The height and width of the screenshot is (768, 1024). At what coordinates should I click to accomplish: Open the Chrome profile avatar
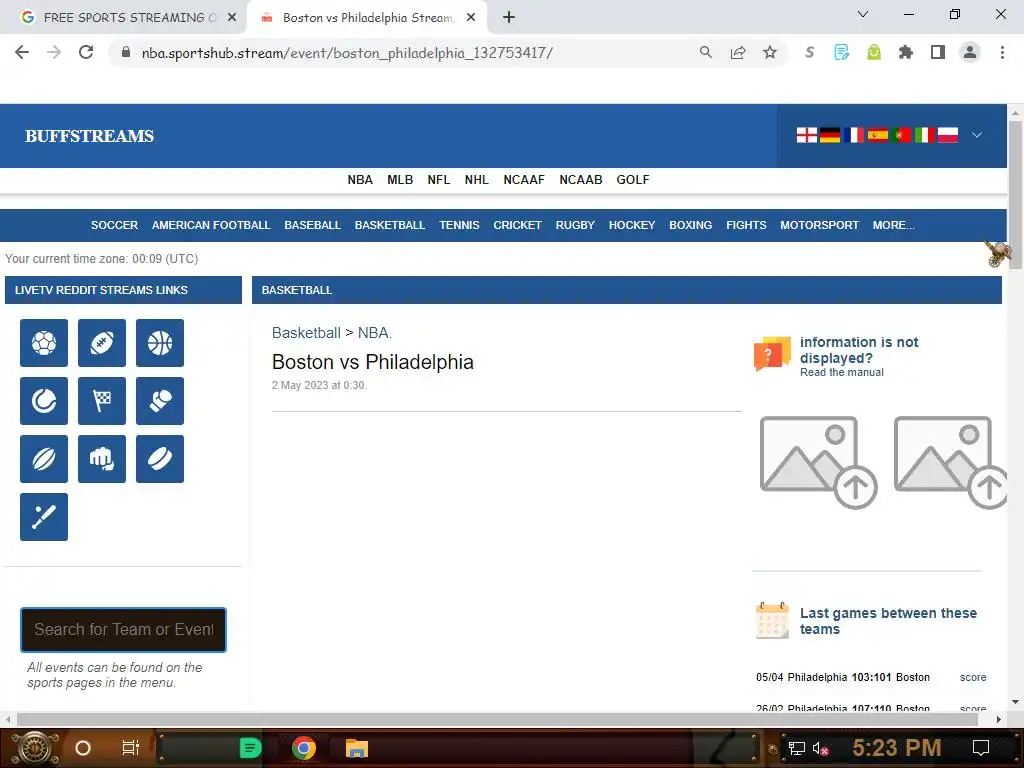(x=970, y=52)
